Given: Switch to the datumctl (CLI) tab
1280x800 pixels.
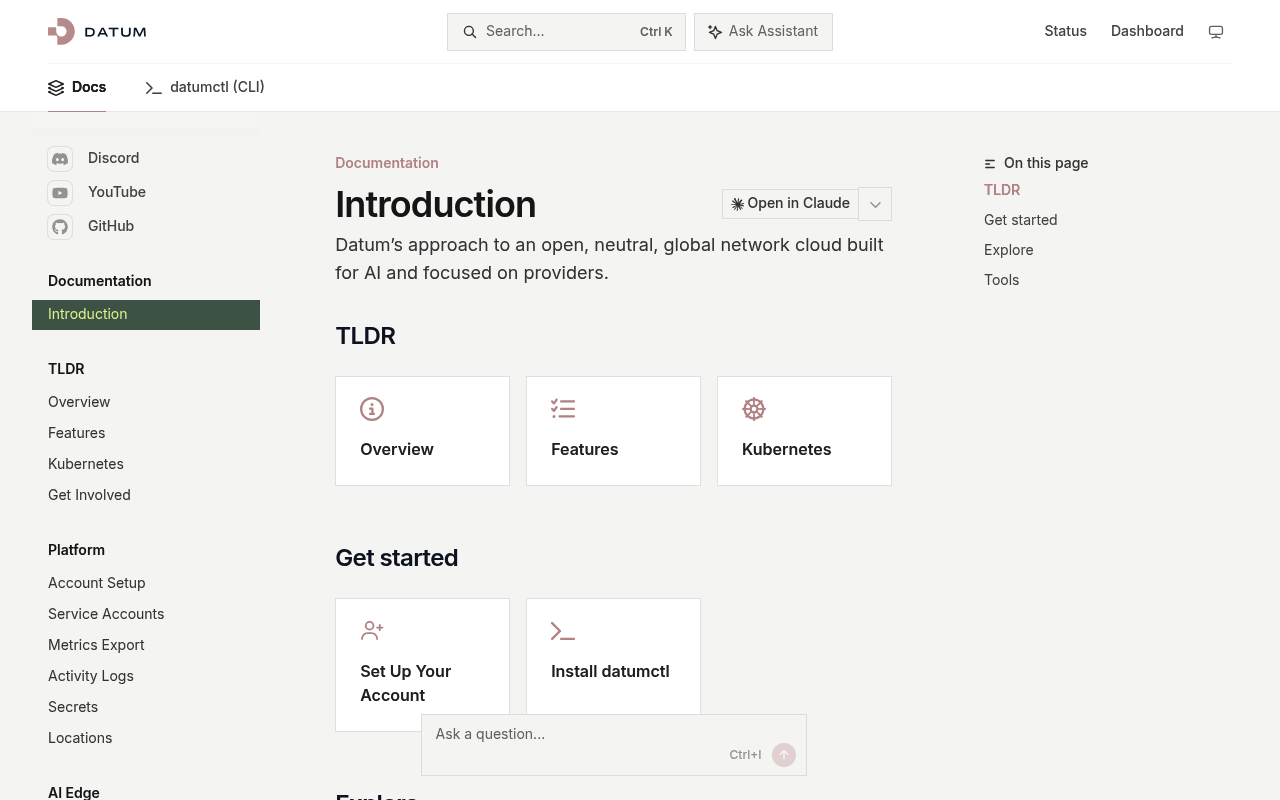Looking at the screenshot, I should coord(205,88).
